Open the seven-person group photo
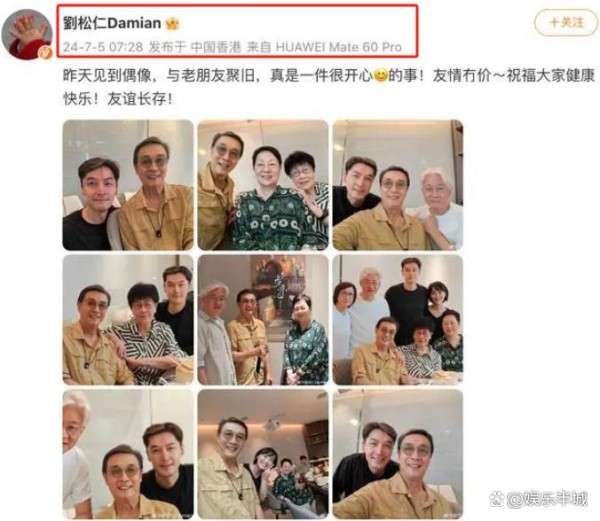 (398, 320)
